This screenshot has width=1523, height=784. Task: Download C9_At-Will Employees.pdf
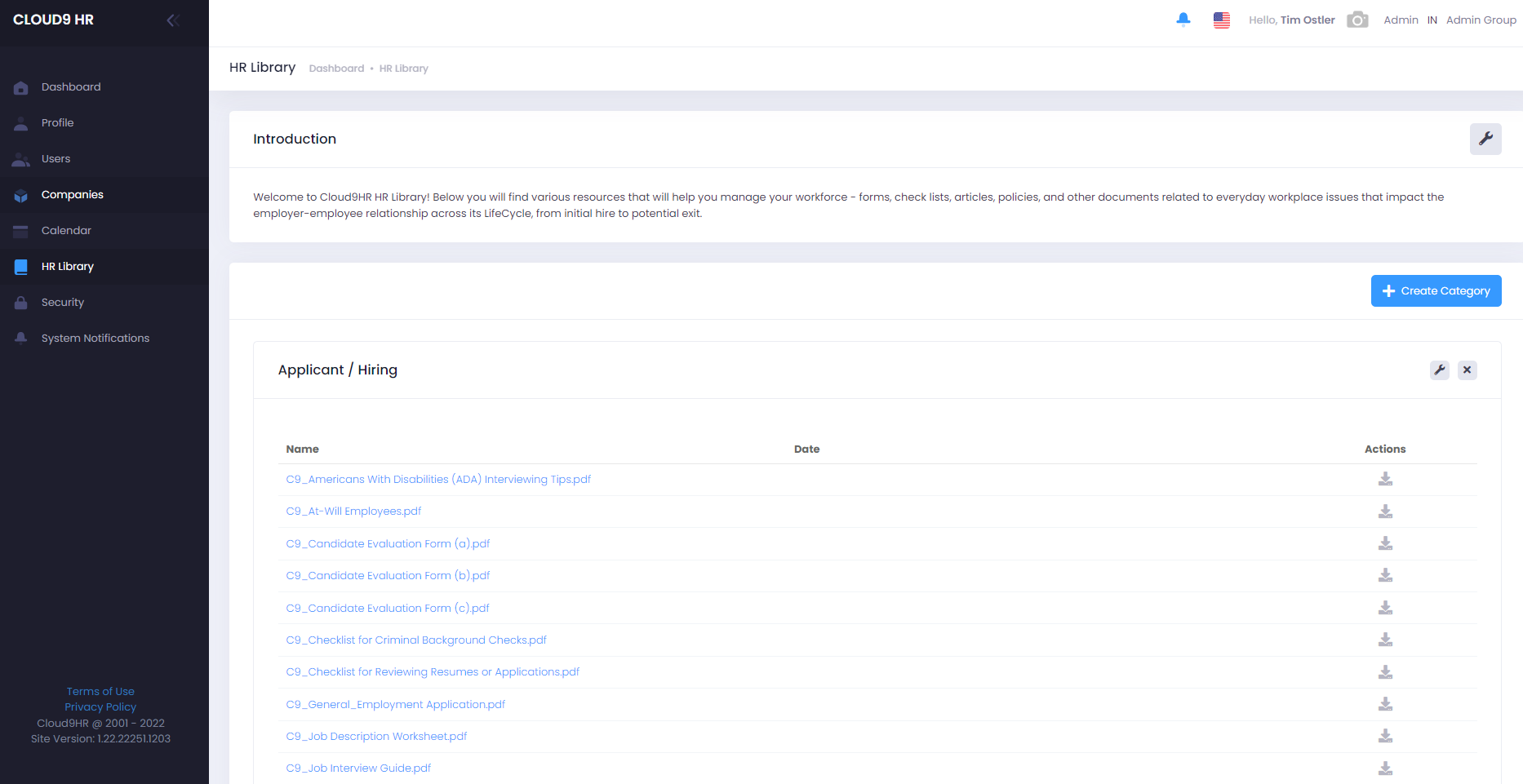pyautogui.click(x=1385, y=511)
